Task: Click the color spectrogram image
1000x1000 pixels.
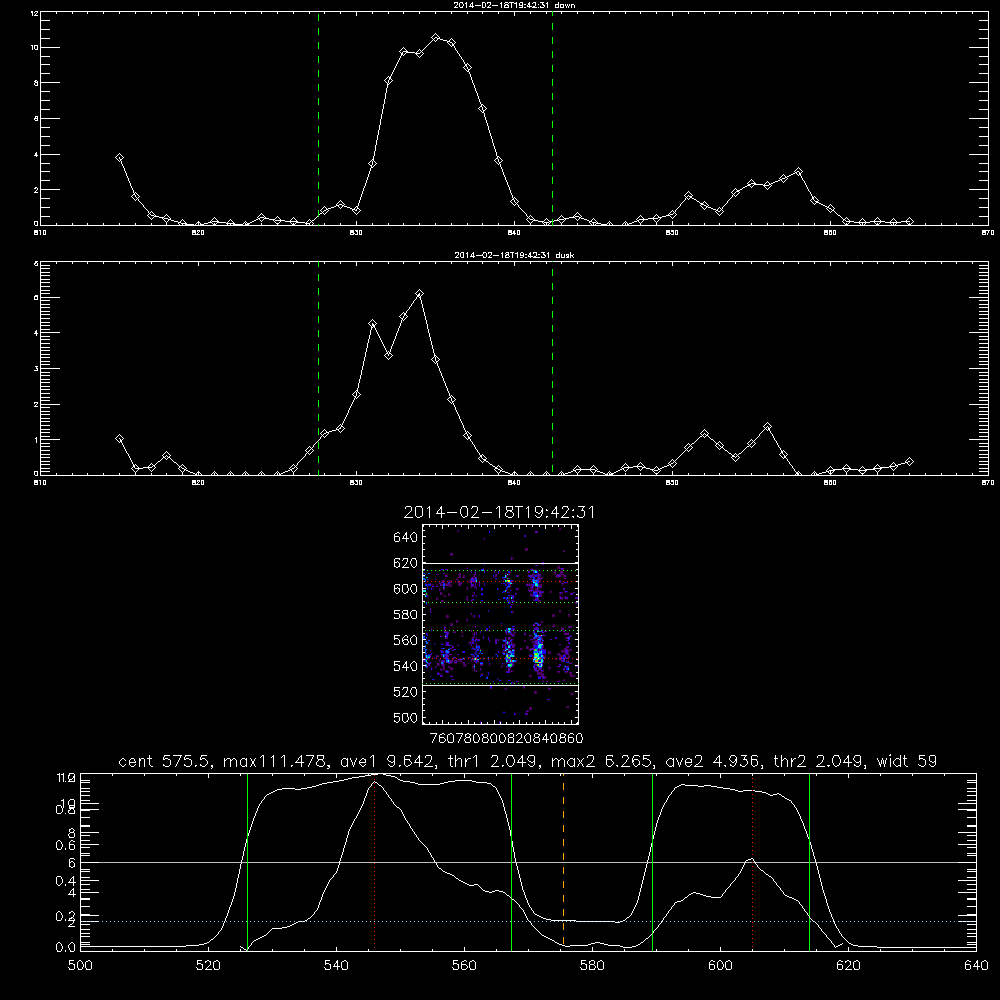Action: point(501,624)
